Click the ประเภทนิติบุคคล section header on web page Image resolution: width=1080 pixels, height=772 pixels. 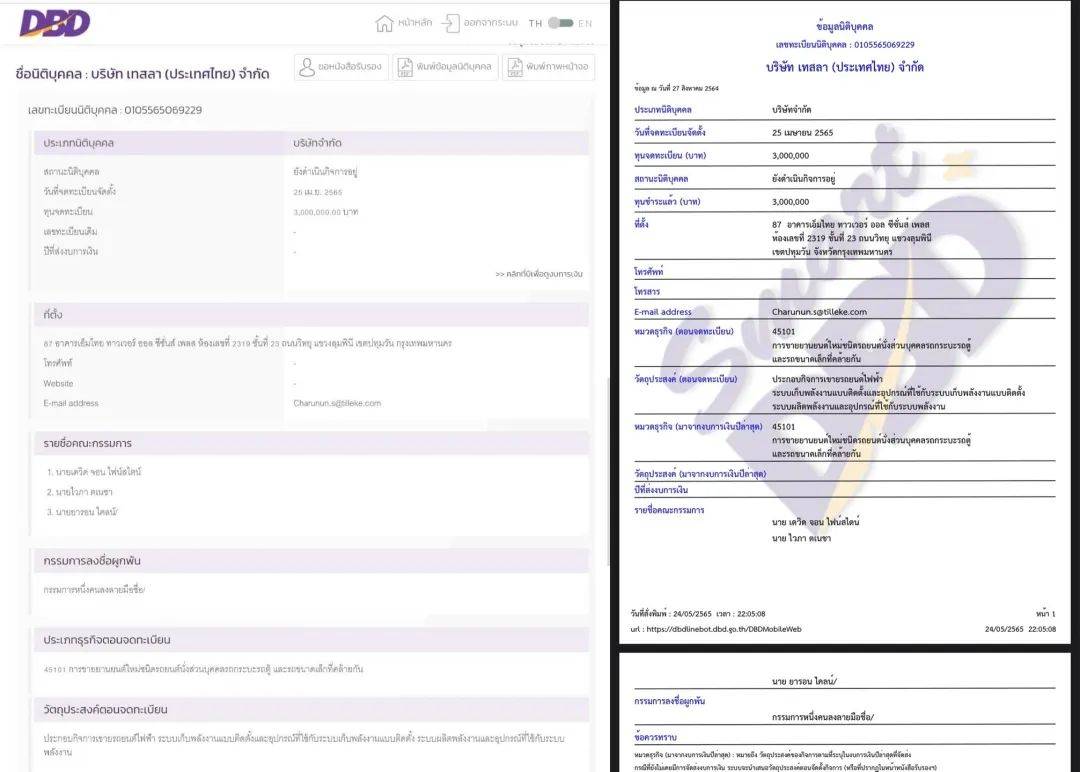[x=79, y=143]
